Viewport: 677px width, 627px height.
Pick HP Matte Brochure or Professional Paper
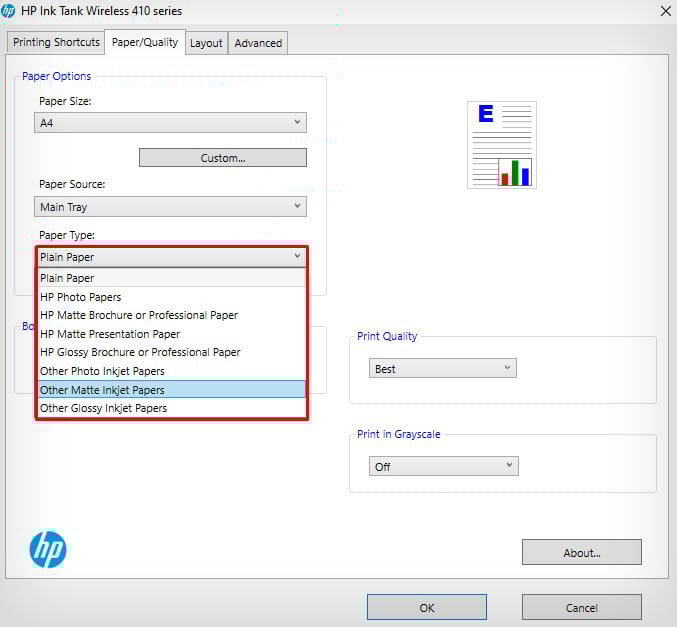click(171, 315)
